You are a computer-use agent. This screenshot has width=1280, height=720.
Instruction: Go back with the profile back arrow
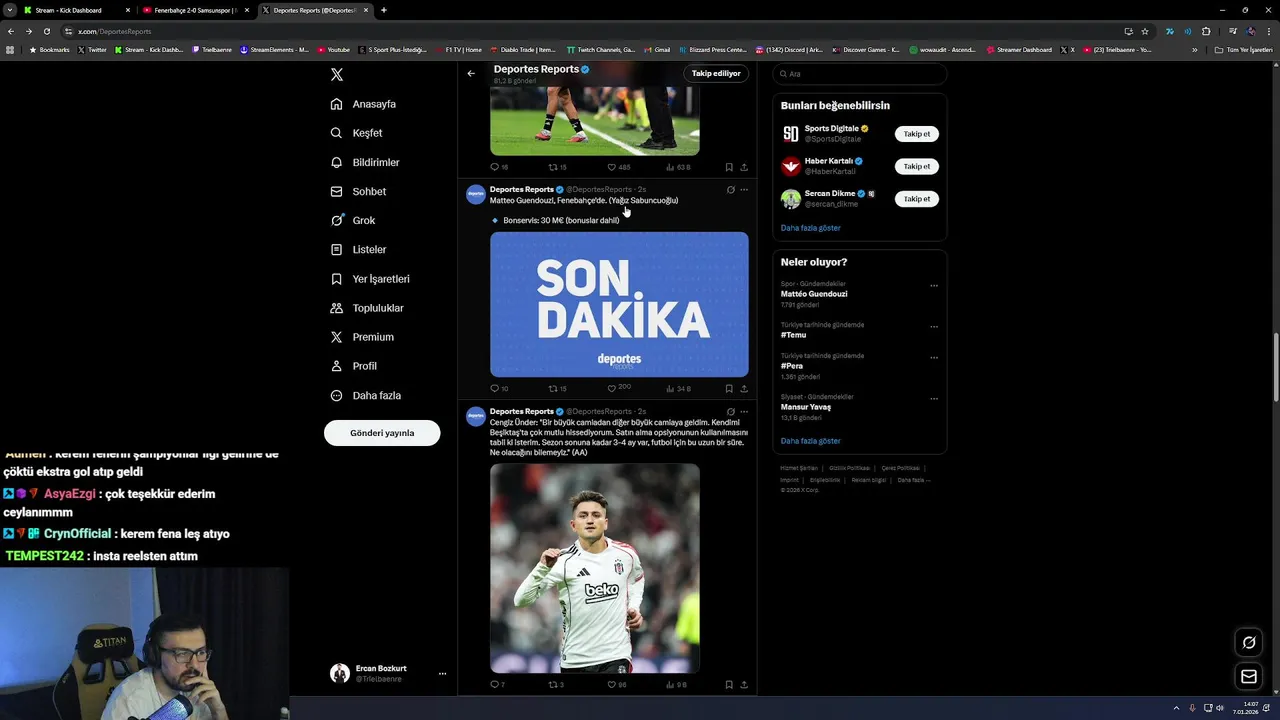point(471,73)
